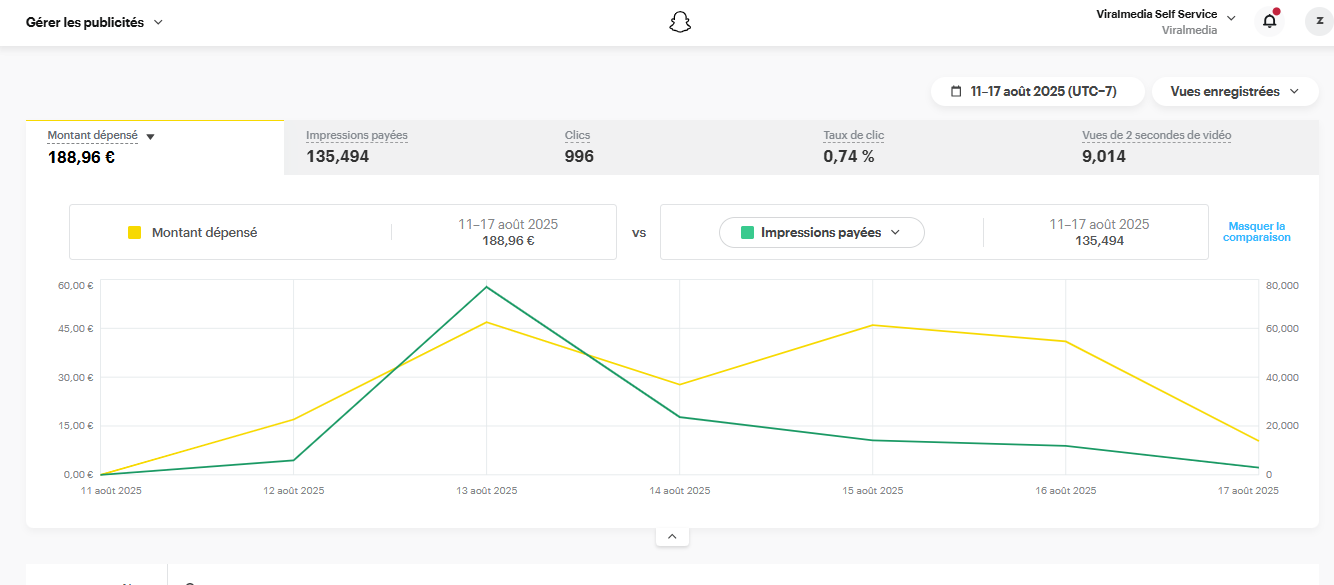Open the Impressions payées comparison metric selector
Screen dimensions: 1334x585
(821, 232)
